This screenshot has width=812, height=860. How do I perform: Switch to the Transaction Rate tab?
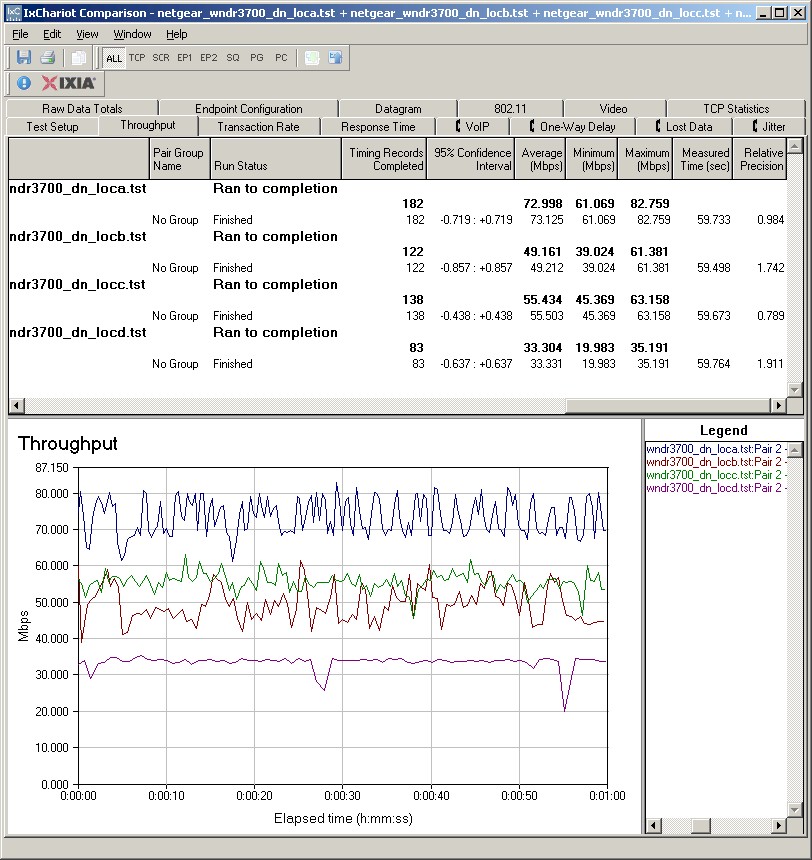coord(258,127)
